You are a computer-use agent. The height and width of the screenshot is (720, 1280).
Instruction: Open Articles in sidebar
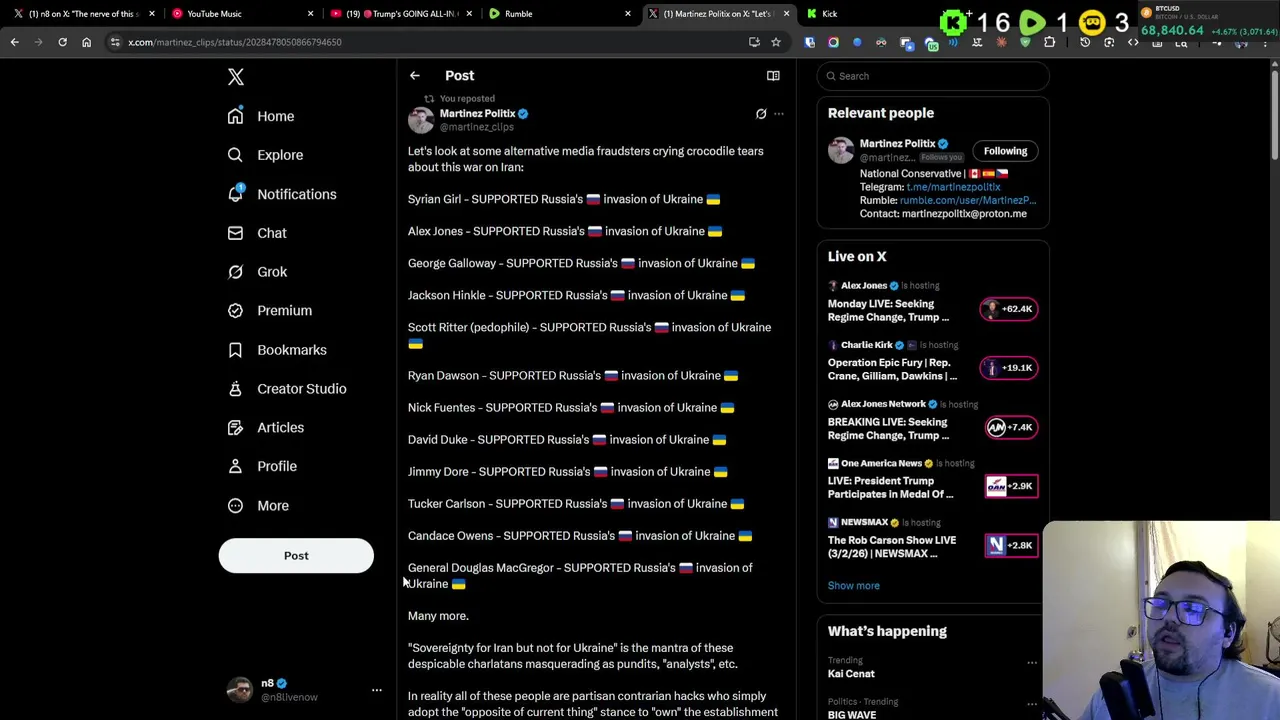[x=266, y=428]
